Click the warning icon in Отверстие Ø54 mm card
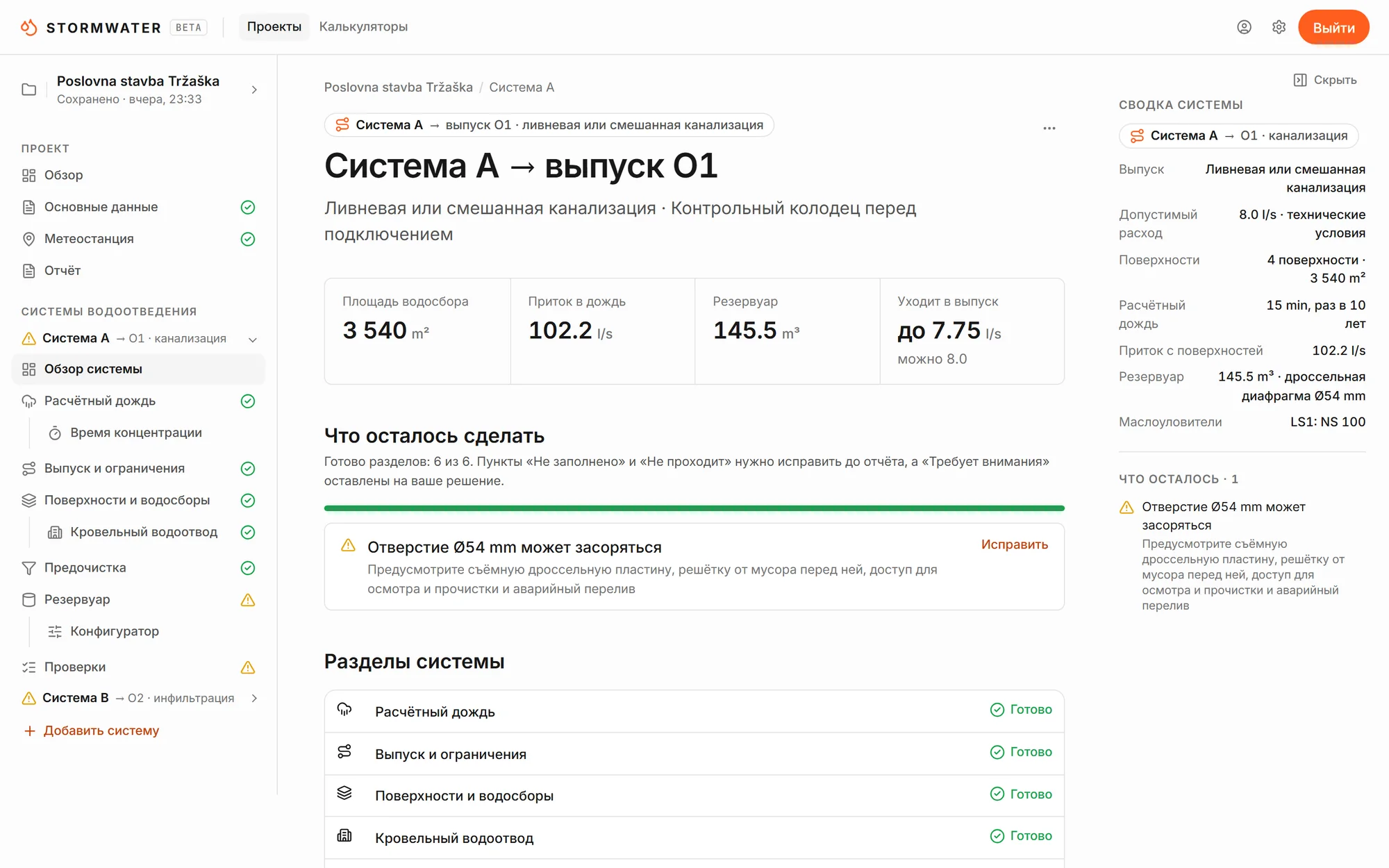 coord(348,546)
